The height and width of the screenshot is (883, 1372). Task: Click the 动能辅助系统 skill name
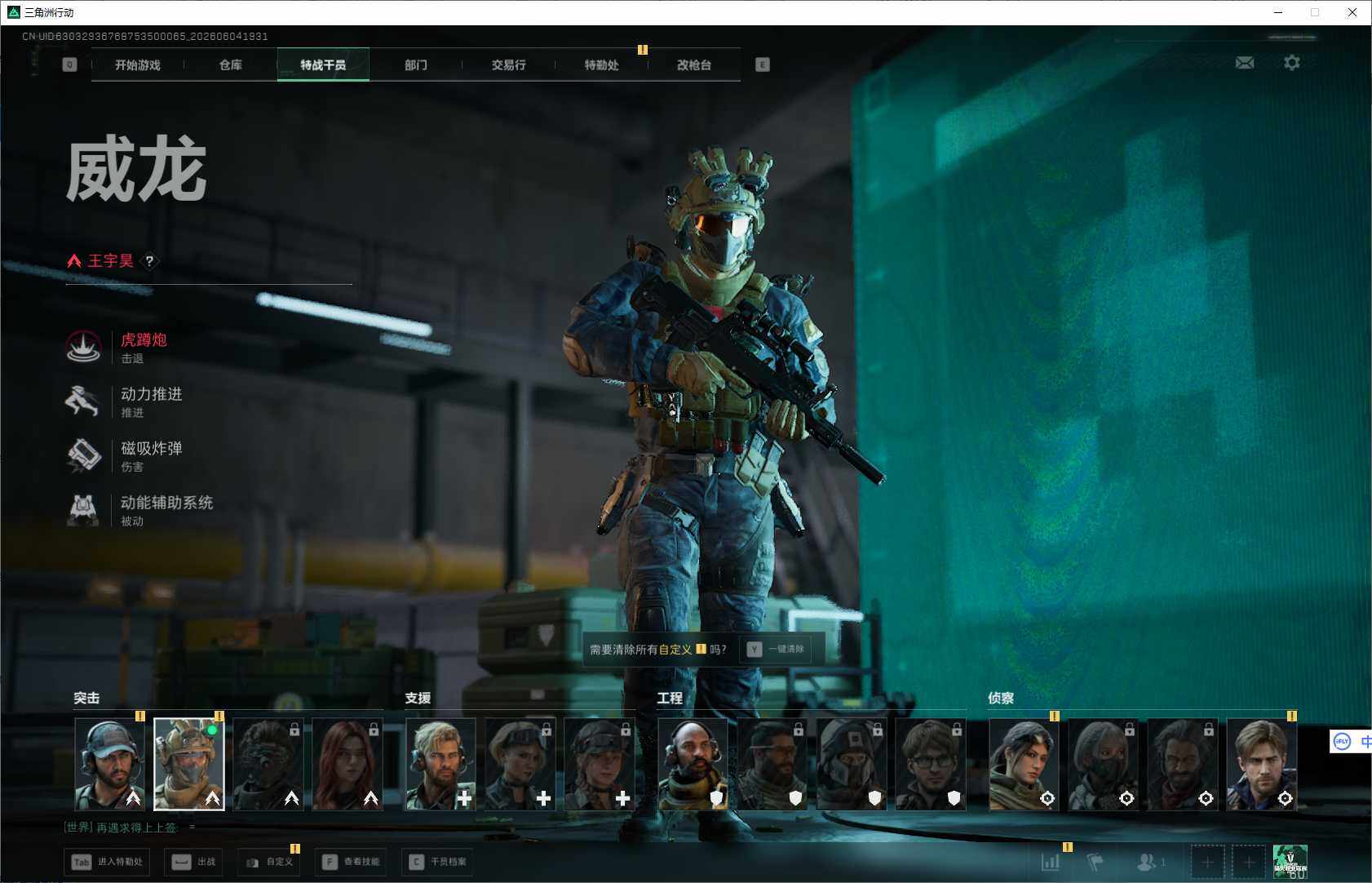click(167, 503)
